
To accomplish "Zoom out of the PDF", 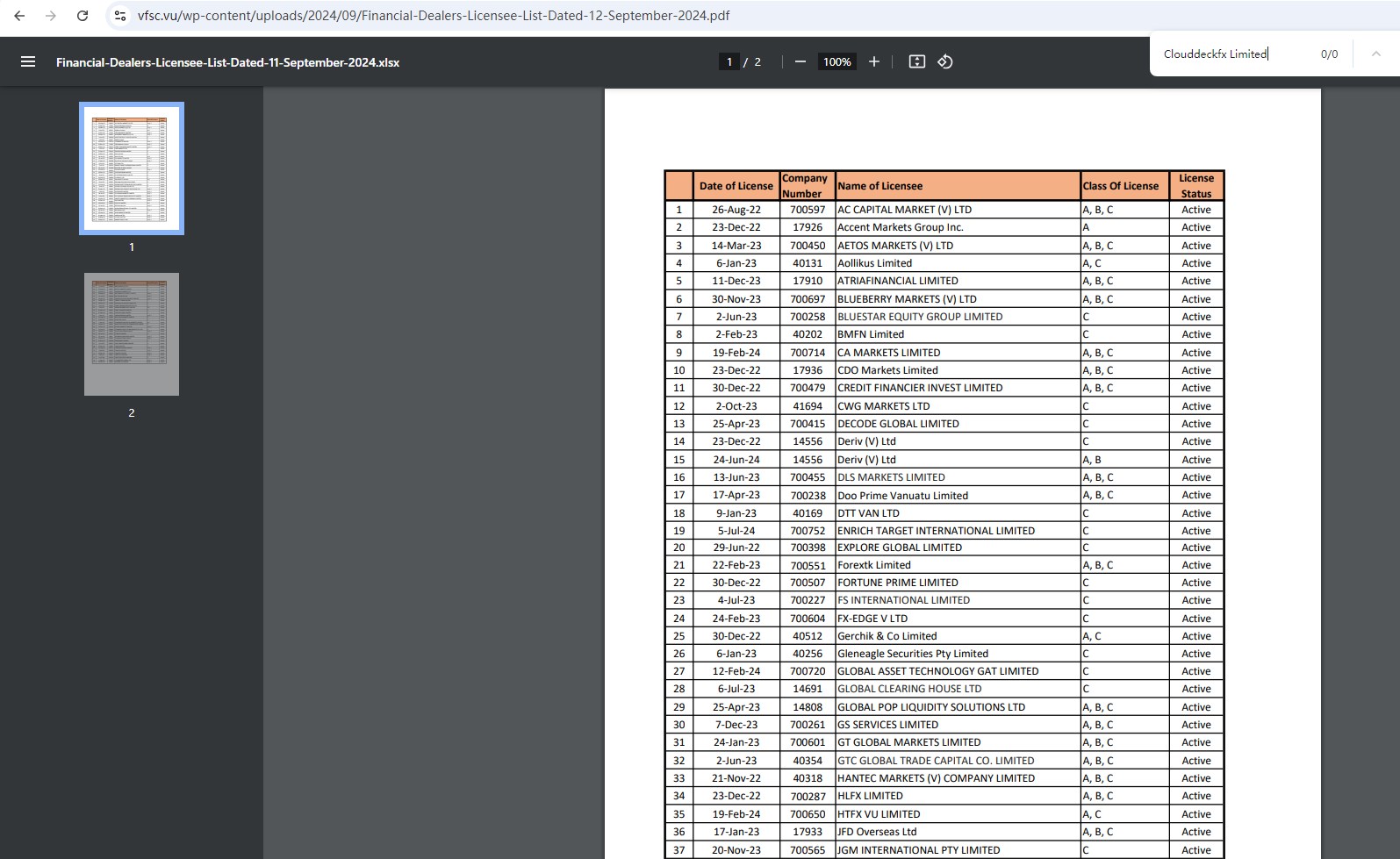I will [x=800, y=61].
